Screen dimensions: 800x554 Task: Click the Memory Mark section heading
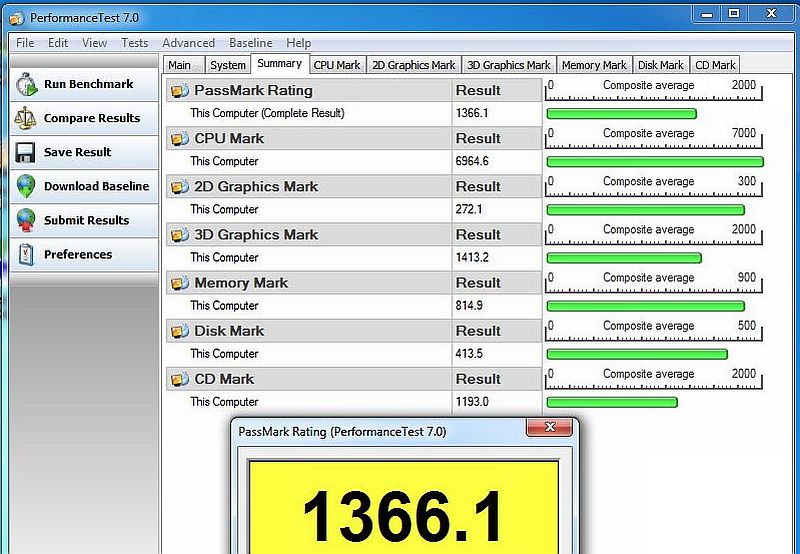coord(241,283)
